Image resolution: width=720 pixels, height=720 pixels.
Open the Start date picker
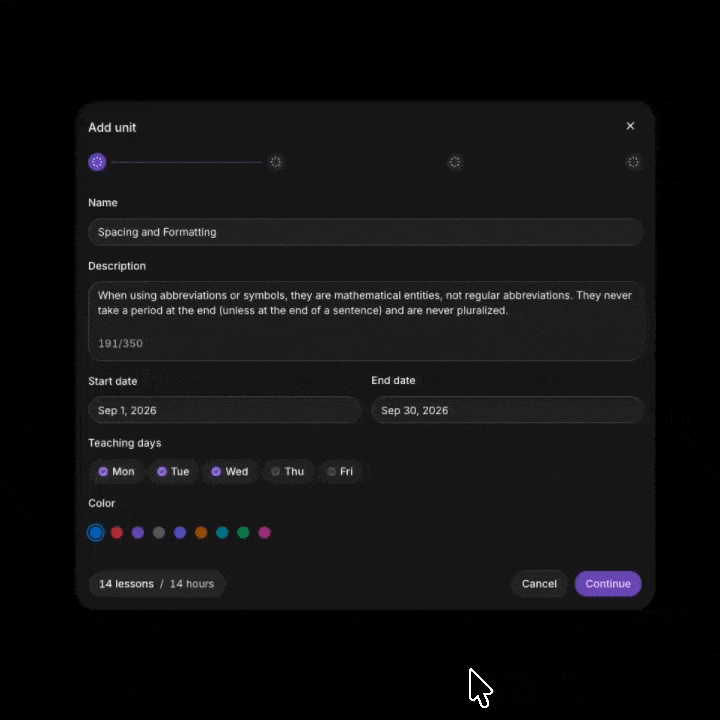coord(224,410)
